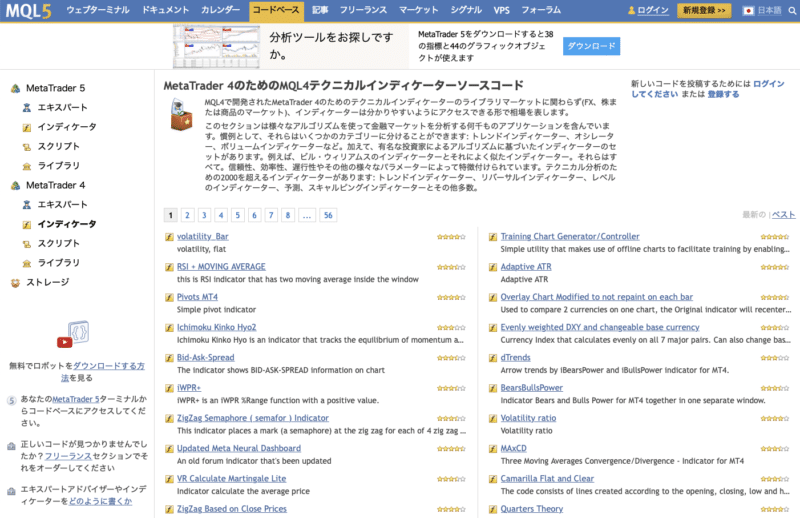Open RSI + MOVING AVERAGE link
The width and height of the screenshot is (800, 518).
coord(221,267)
